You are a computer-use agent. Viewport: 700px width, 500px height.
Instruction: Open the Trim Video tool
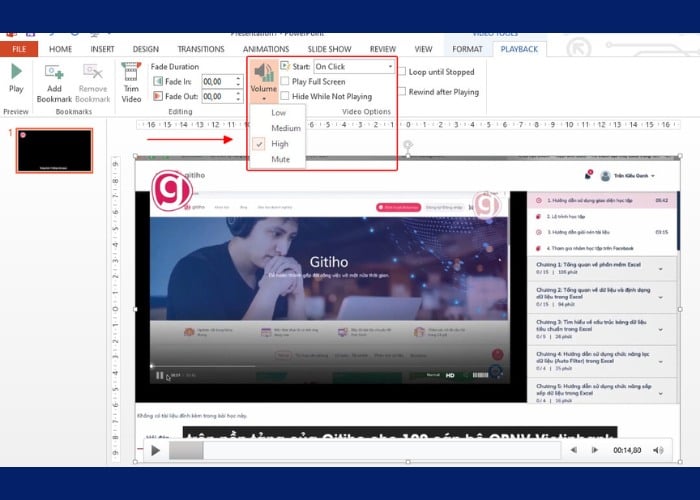[x=131, y=73]
